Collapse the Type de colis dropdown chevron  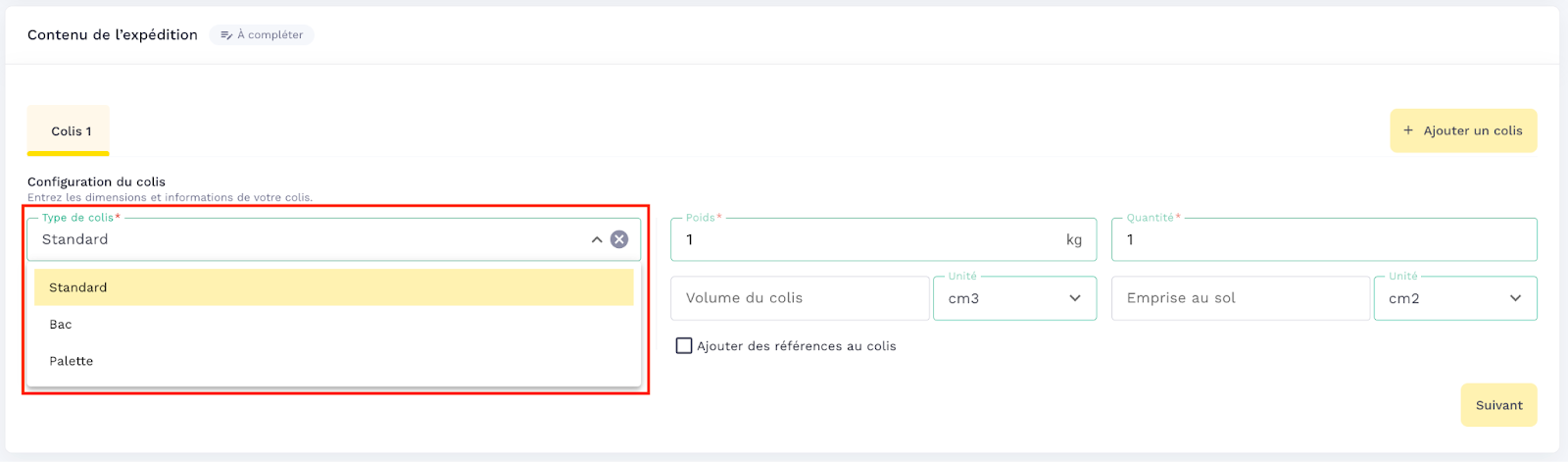point(597,239)
